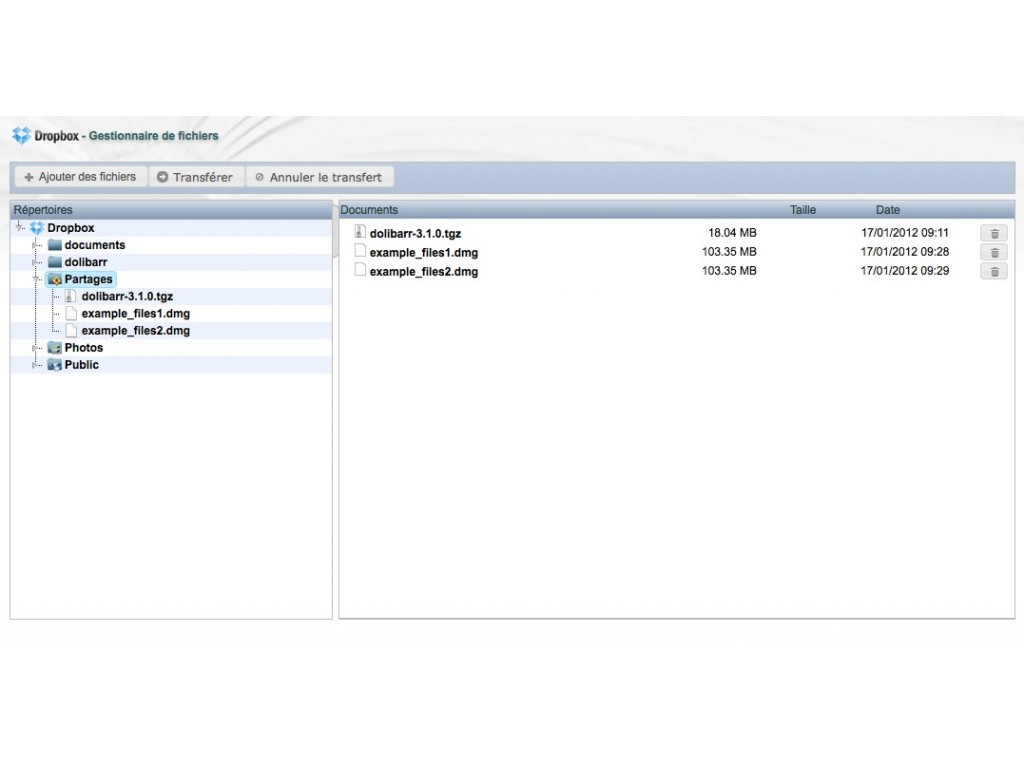Click example_files2.dmg icon in Documents list
Viewport: 1024px width, 768px height.
click(x=360, y=269)
